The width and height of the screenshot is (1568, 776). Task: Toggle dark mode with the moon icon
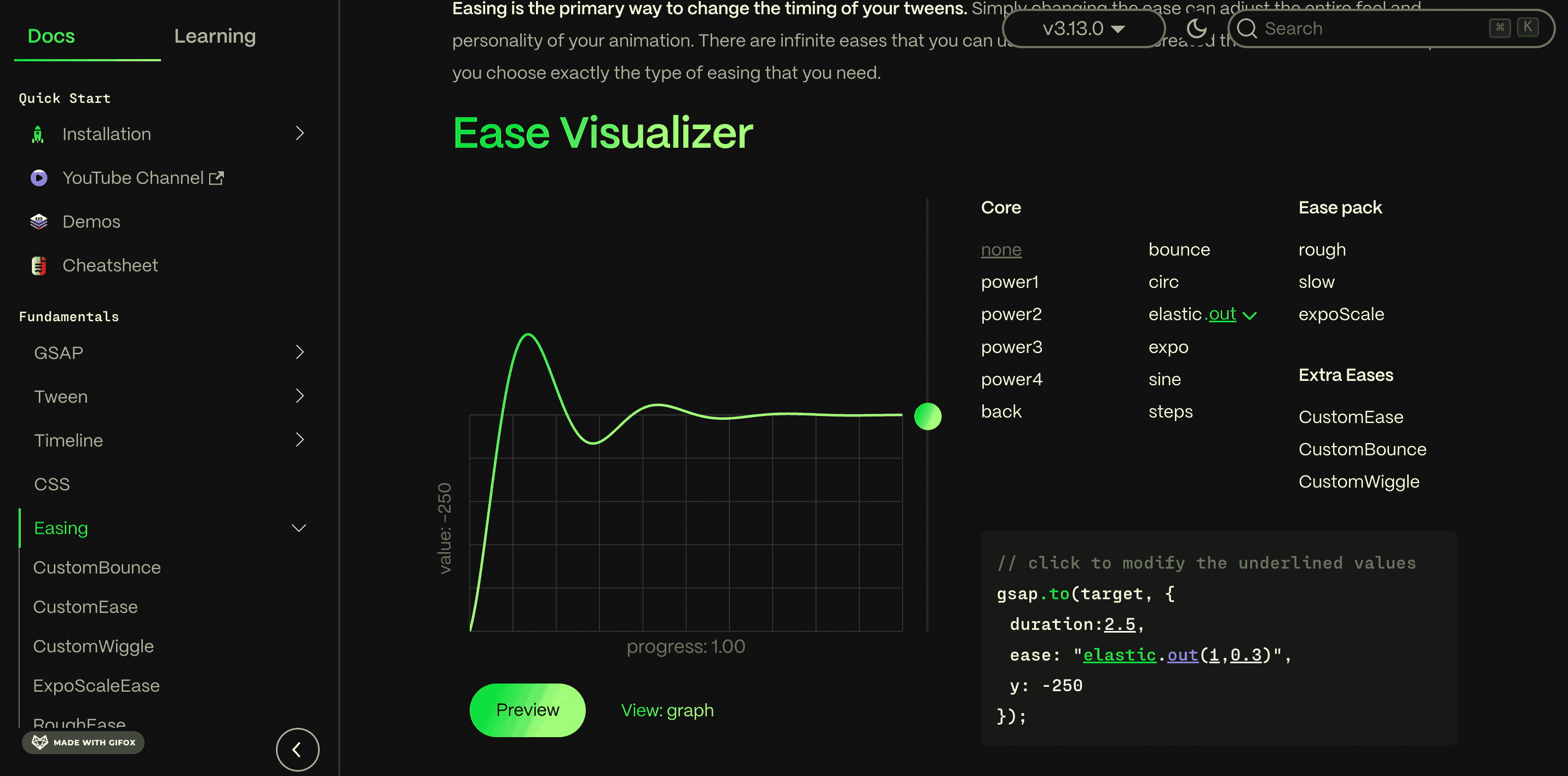tap(1197, 28)
